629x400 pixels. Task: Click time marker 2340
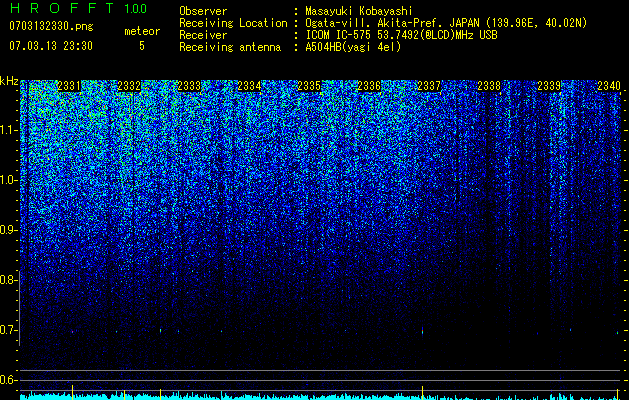pos(609,86)
